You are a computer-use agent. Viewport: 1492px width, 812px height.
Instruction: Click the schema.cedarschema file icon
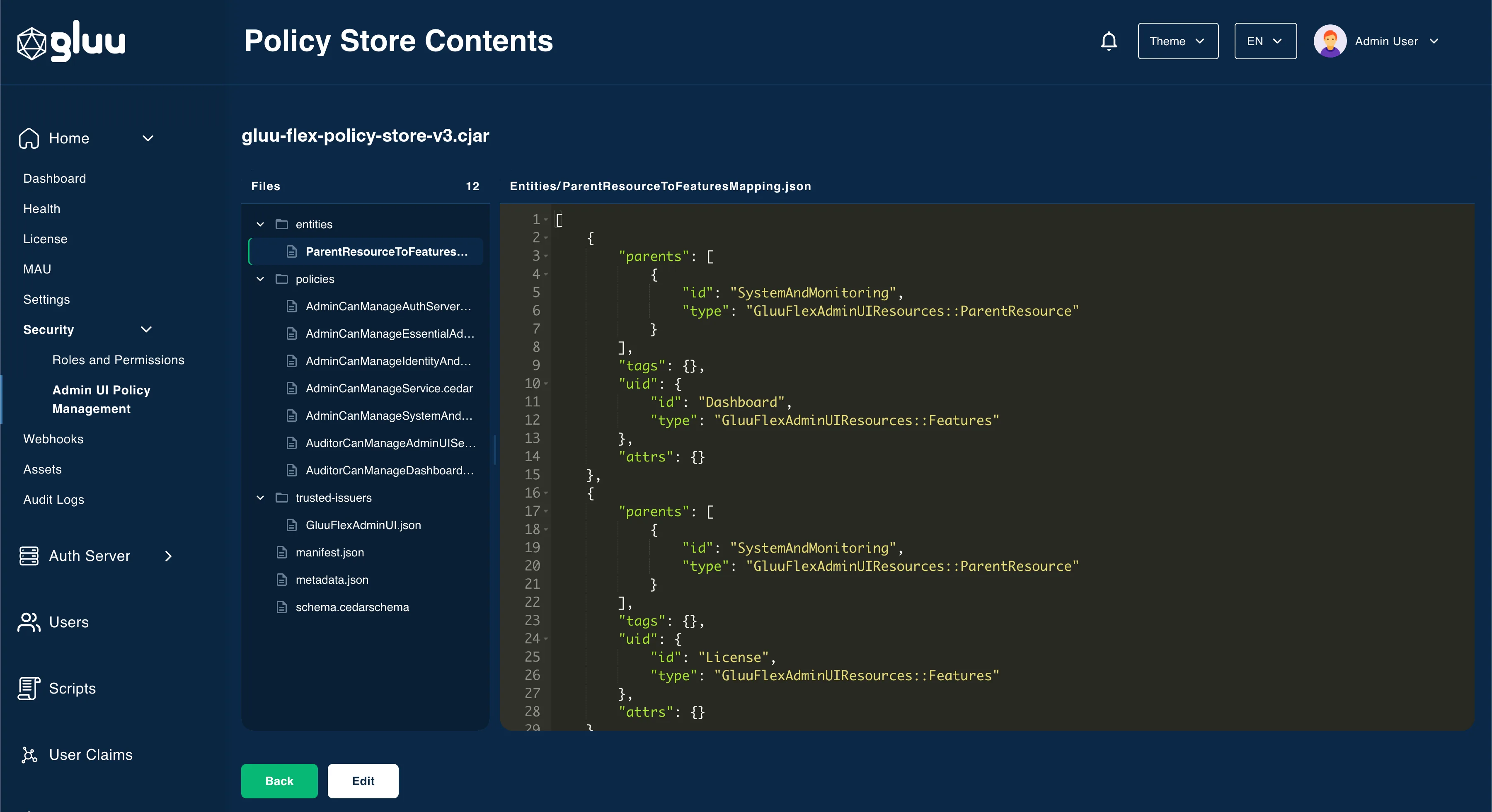(x=281, y=607)
